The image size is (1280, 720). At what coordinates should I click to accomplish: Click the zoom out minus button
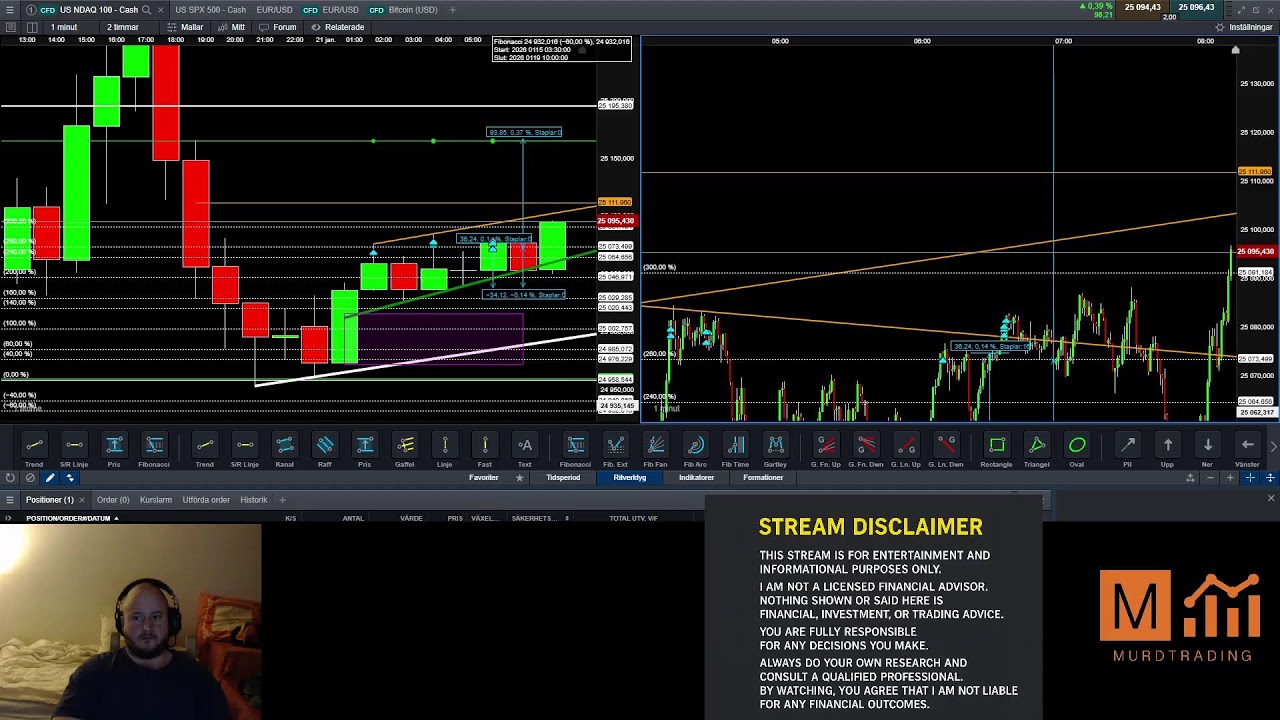click(1210, 478)
